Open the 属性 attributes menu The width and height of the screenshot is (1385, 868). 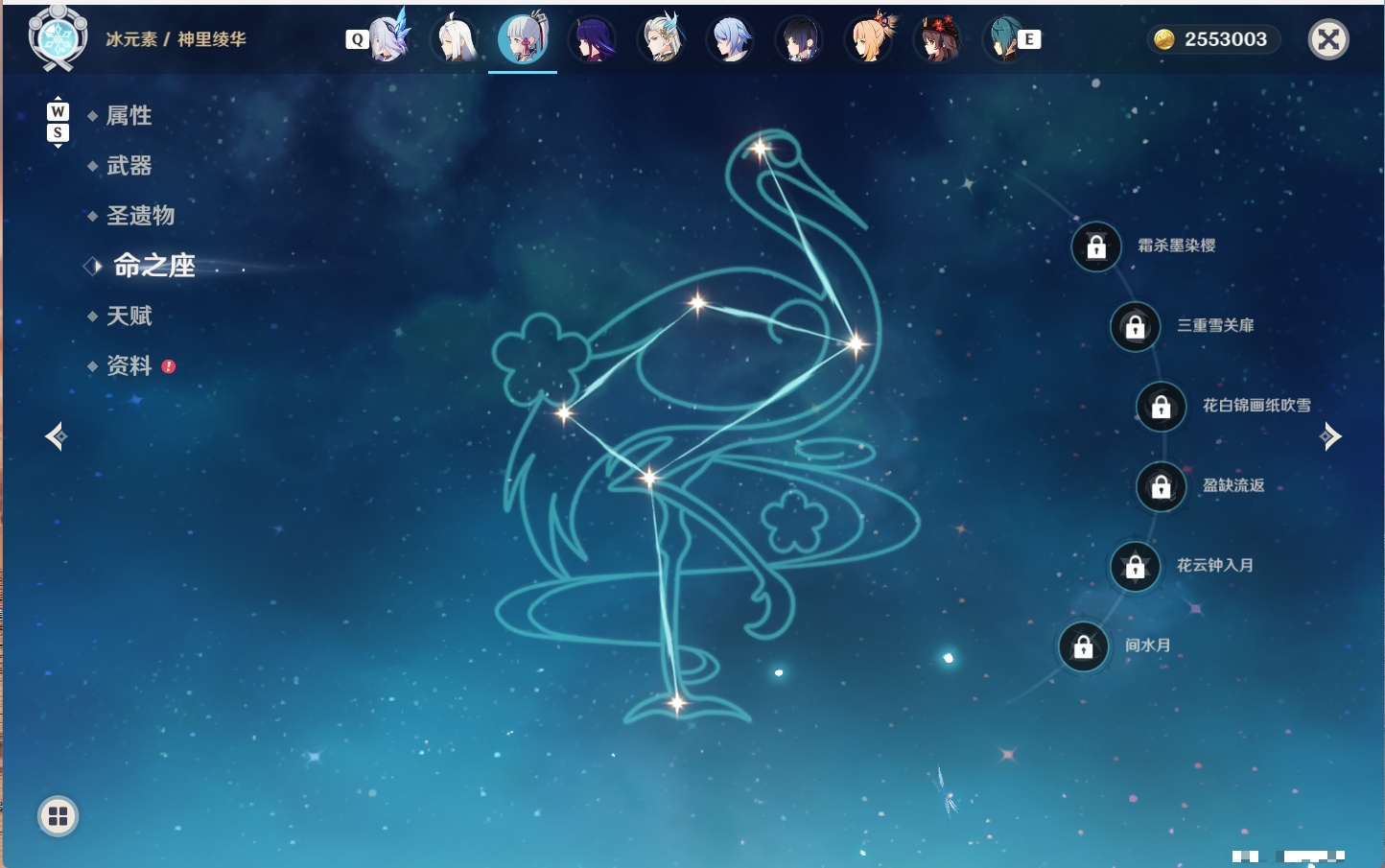coord(129,116)
